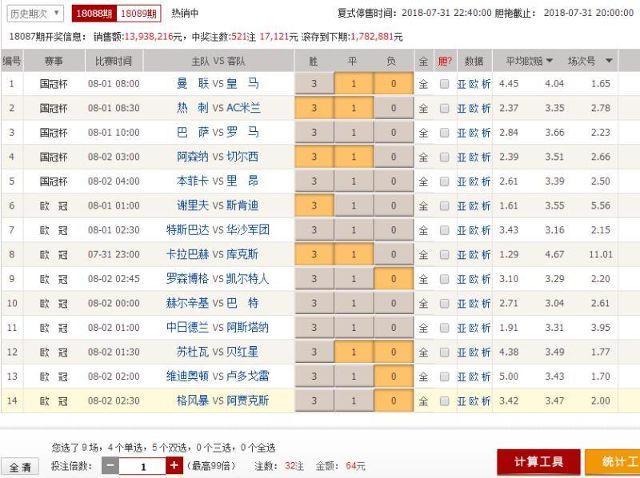Open 欧 odds link for row 2 热刺 VS AC米兰
This screenshot has height=478, width=640.
tap(474, 108)
